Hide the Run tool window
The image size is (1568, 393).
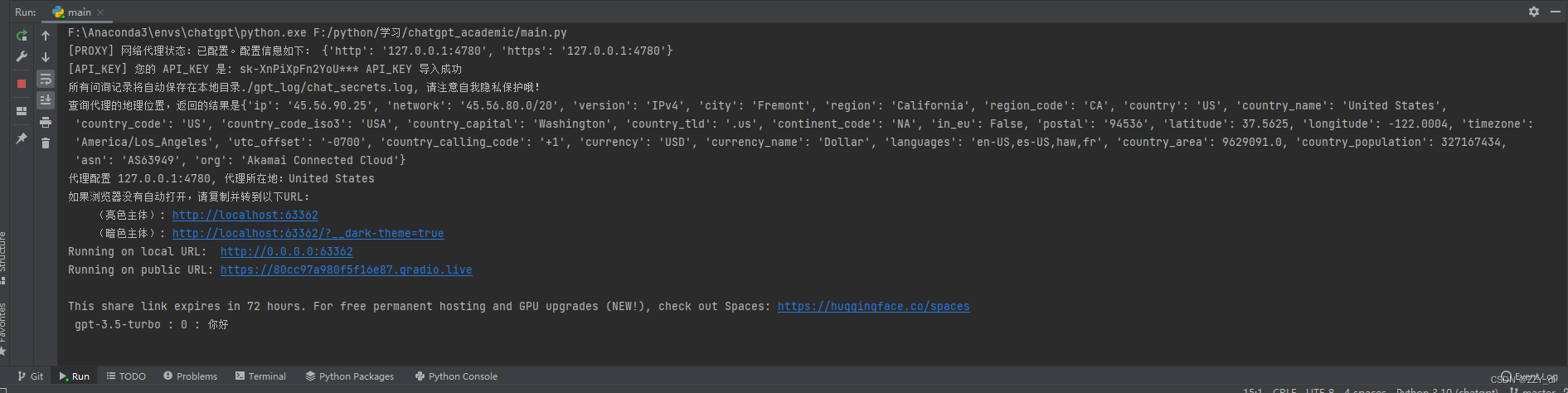[1555, 12]
